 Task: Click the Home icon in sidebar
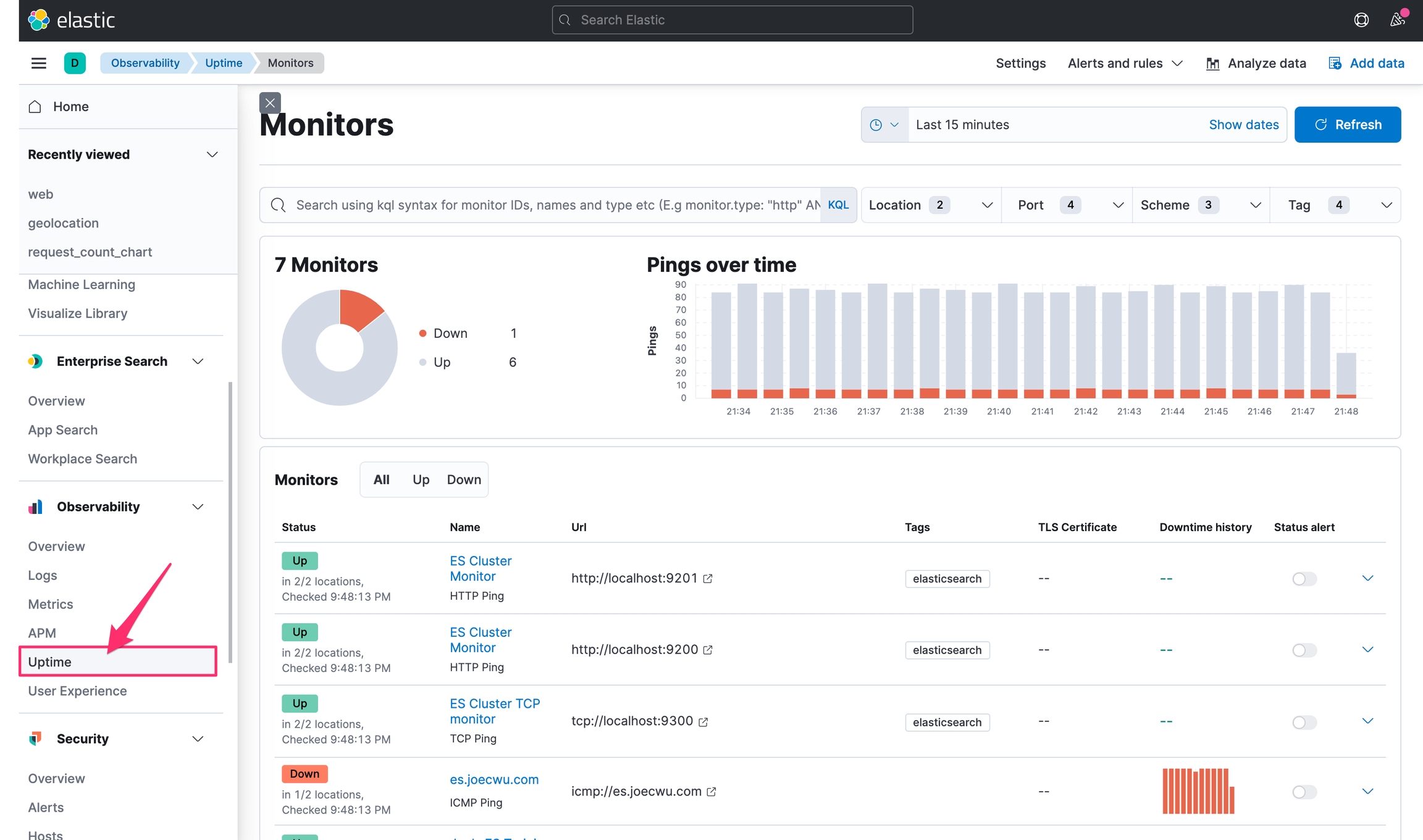click(35, 107)
